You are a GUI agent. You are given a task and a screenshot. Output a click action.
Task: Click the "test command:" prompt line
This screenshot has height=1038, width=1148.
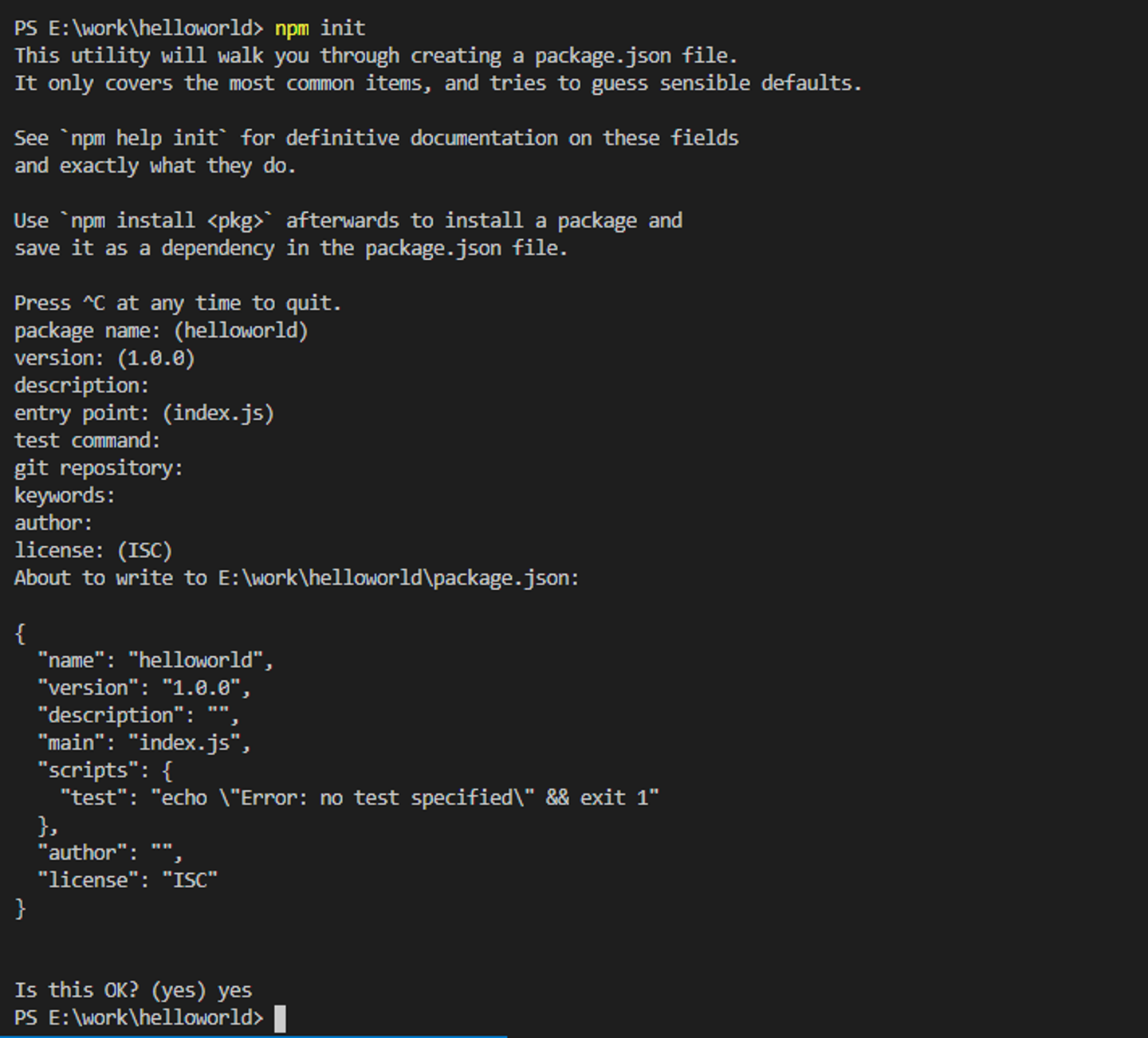87,441
